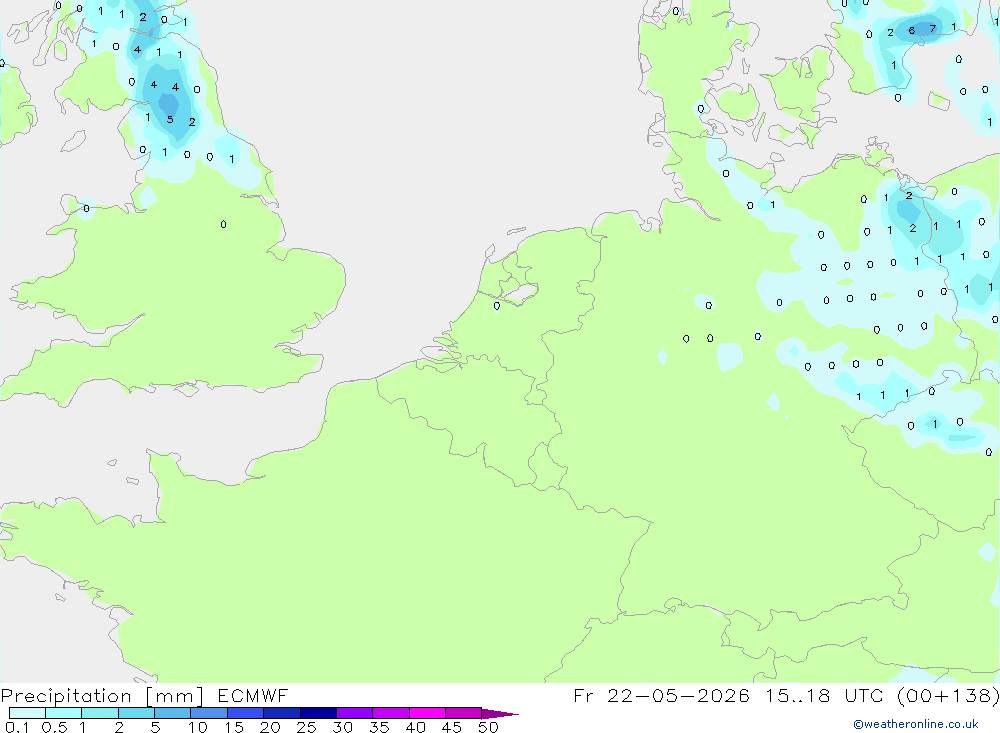Click the '(00+138)' forecast offset text
1000x733 pixels.
tap(948, 696)
